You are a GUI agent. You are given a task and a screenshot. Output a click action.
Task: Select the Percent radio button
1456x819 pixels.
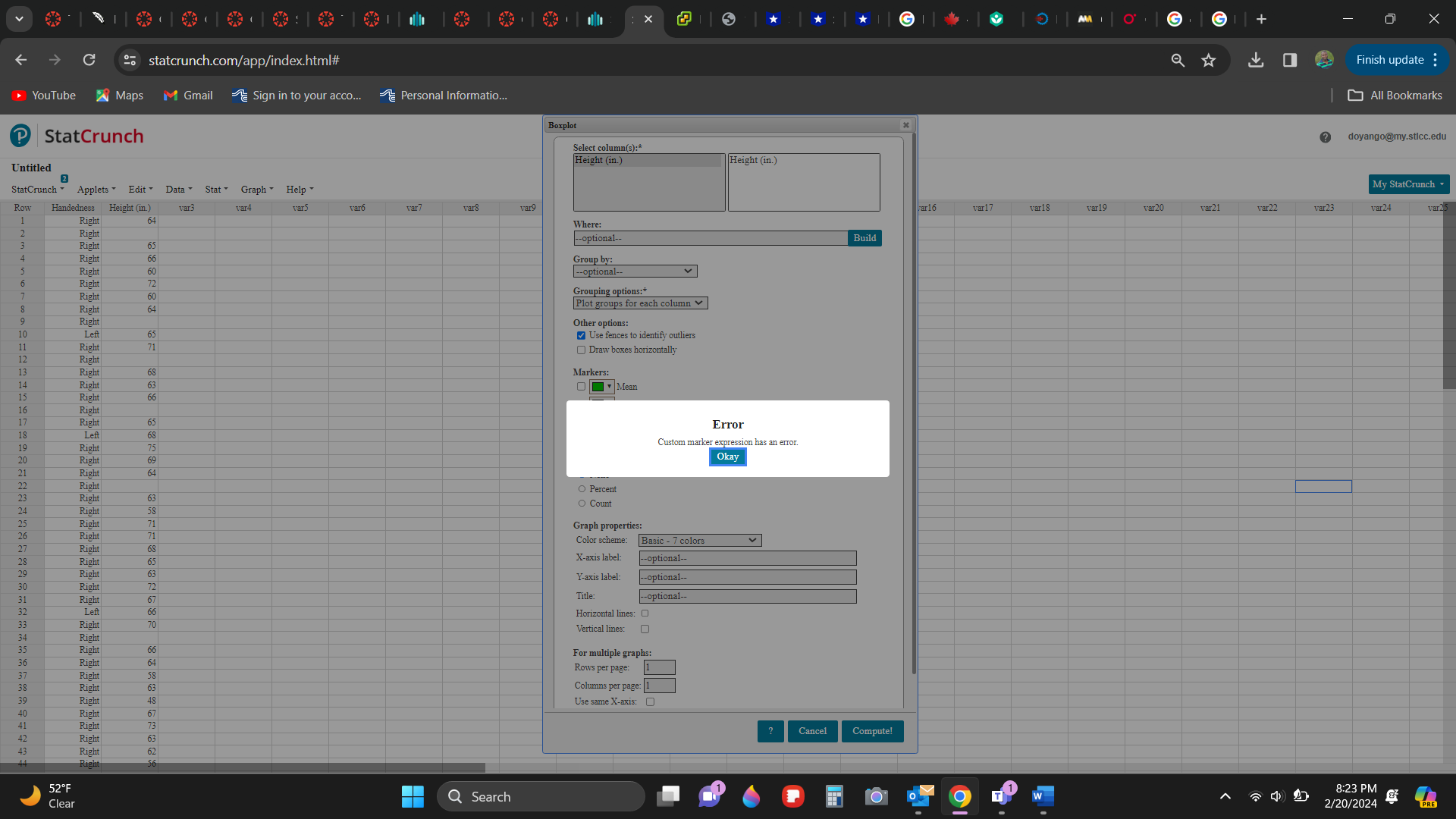582,489
